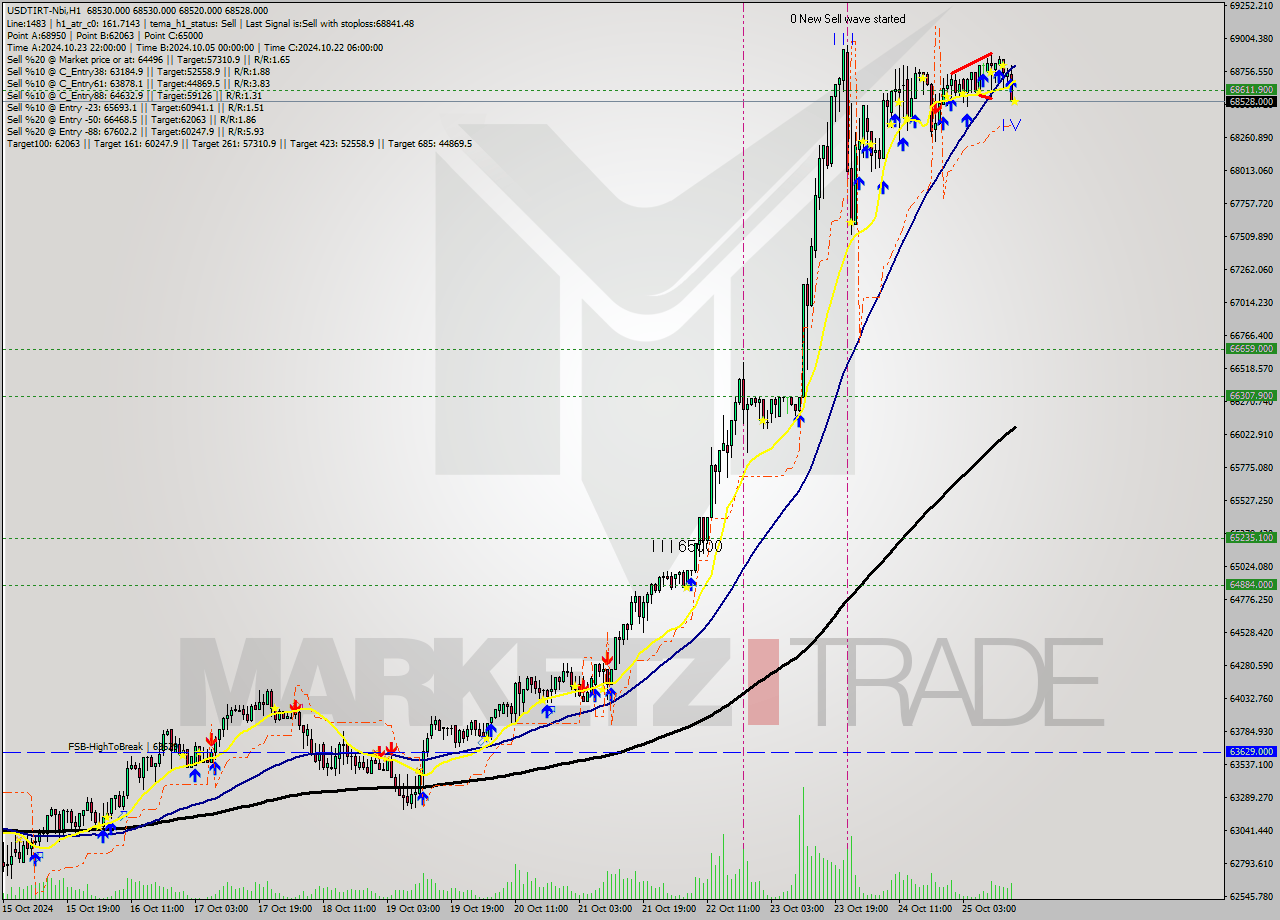Click the 68013.270 price axis label
The width and height of the screenshot is (1280, 920).
pyautogui.click(x=1251, y=170)
